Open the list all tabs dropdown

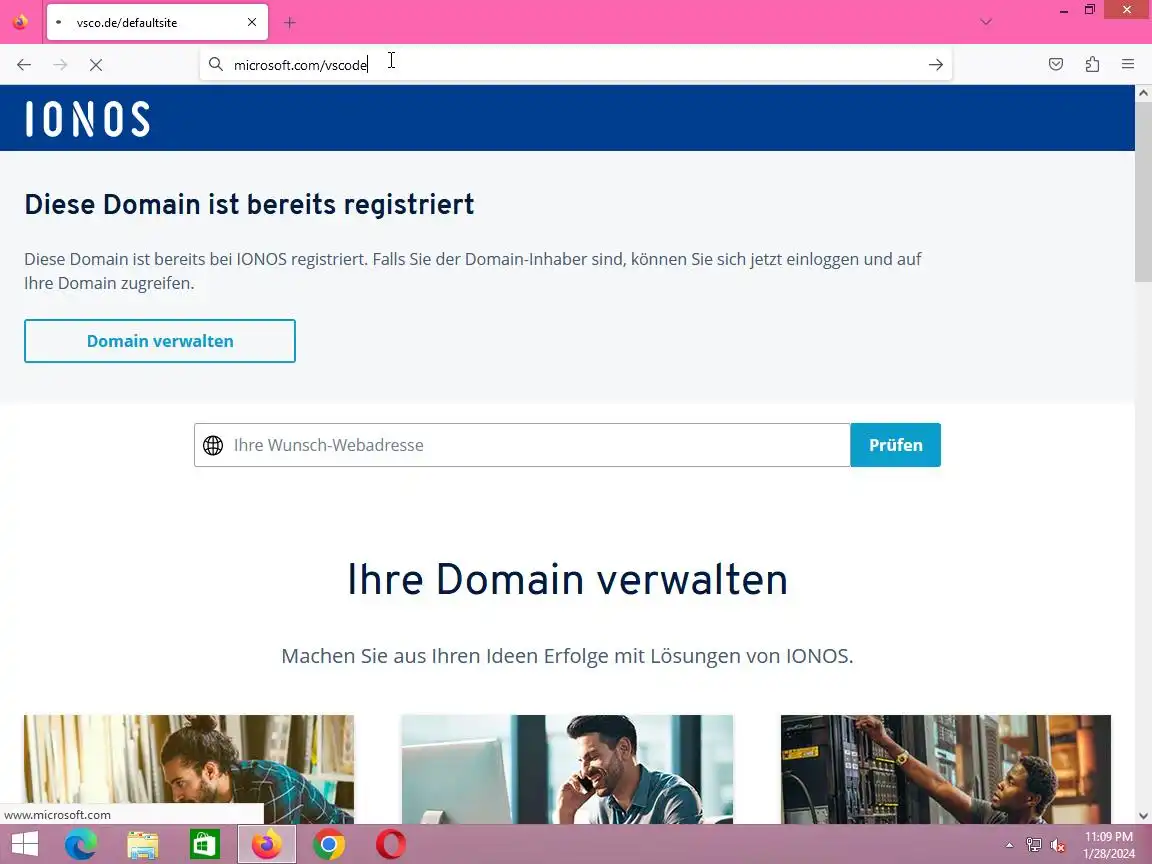click(986, 22)
